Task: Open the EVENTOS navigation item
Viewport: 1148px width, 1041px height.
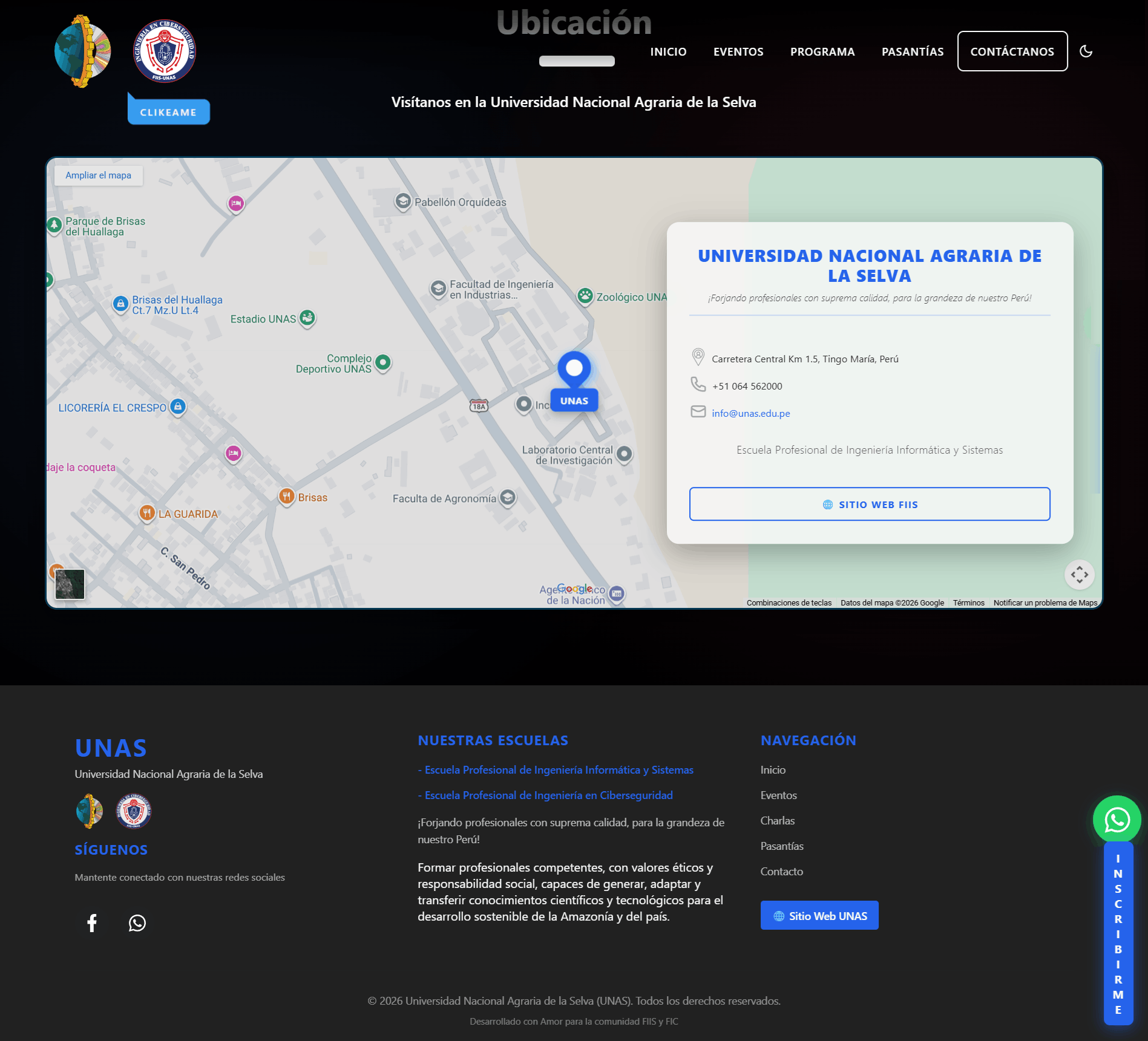Action: (x=738, y=52)
